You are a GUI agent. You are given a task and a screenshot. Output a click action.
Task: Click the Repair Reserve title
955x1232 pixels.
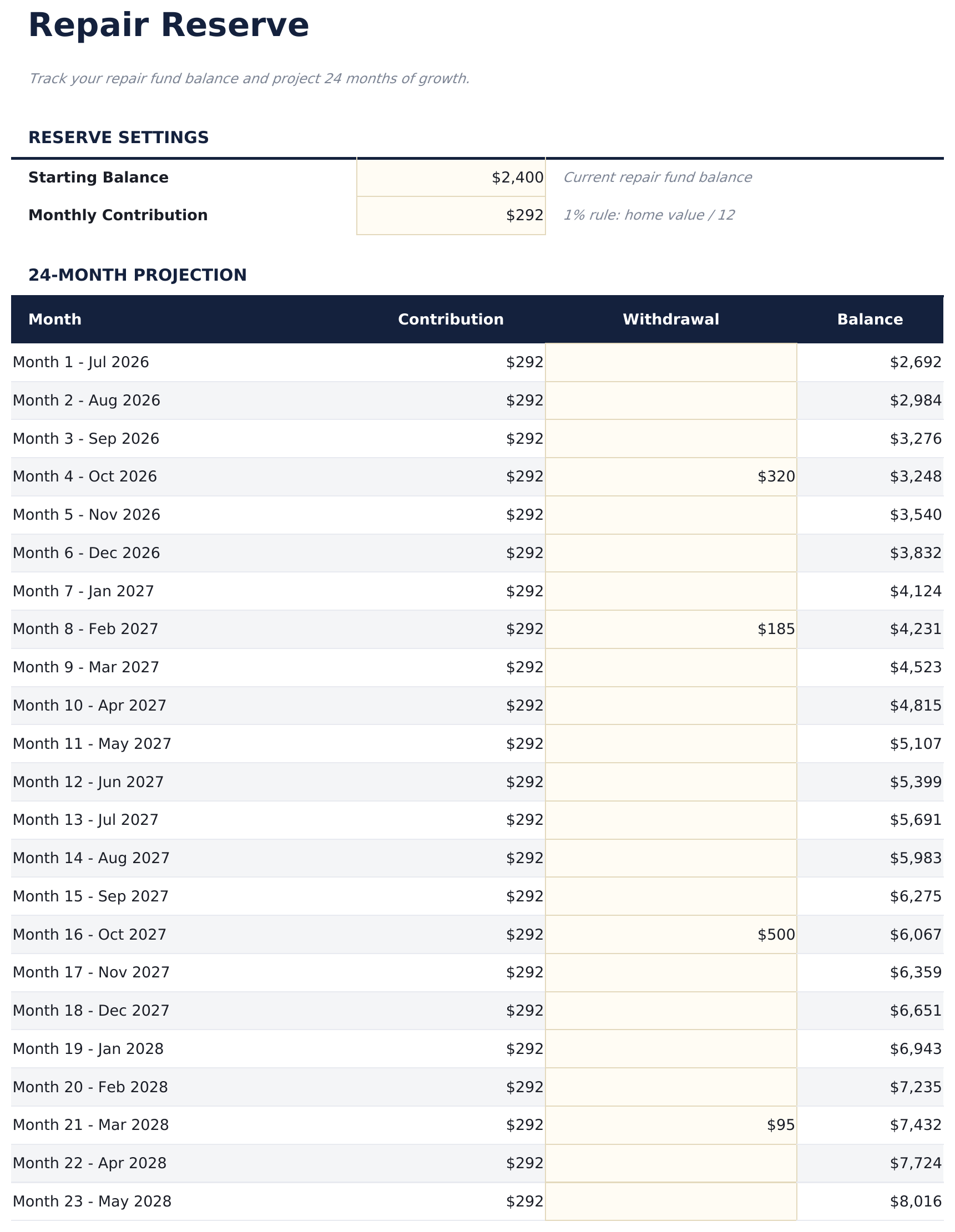[x=168, y=26]
